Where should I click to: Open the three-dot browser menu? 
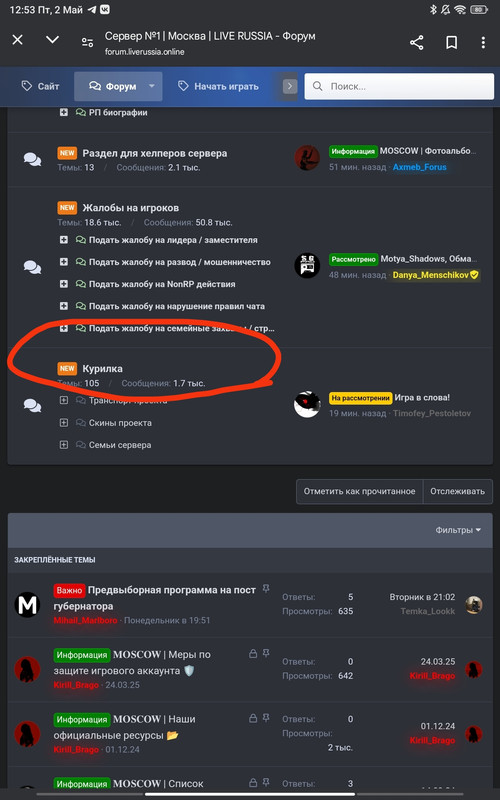483,42
